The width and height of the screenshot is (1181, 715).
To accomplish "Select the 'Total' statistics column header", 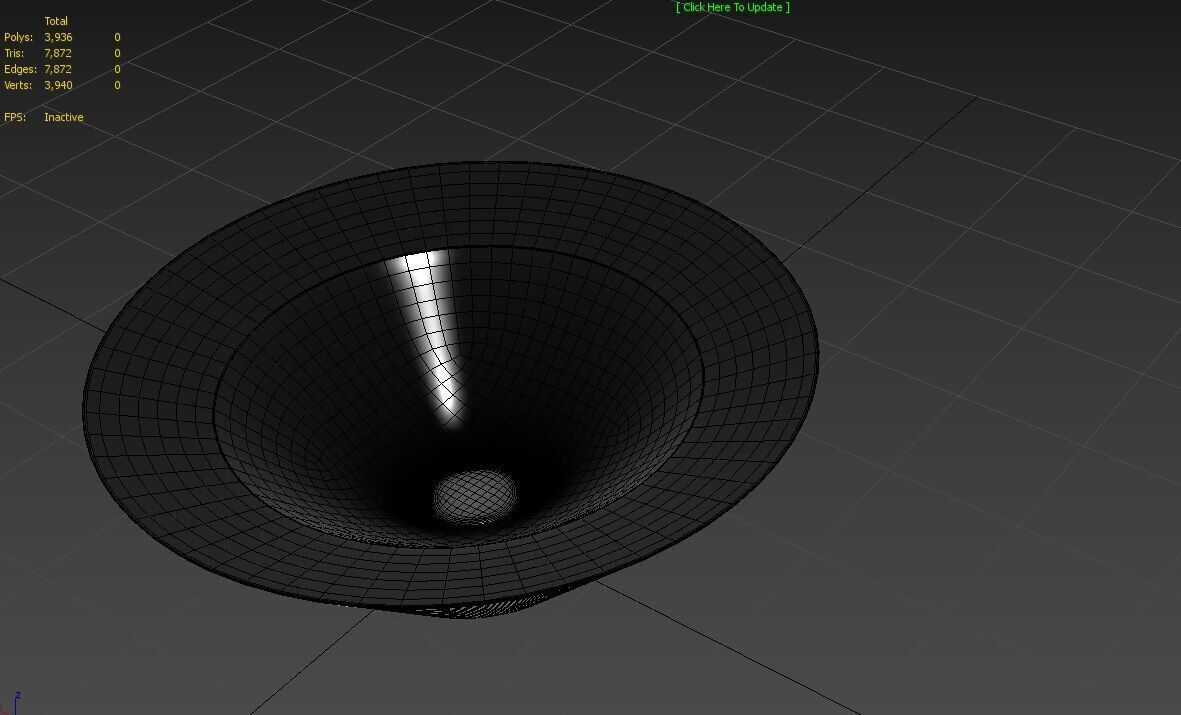I will tap(56, 21).
